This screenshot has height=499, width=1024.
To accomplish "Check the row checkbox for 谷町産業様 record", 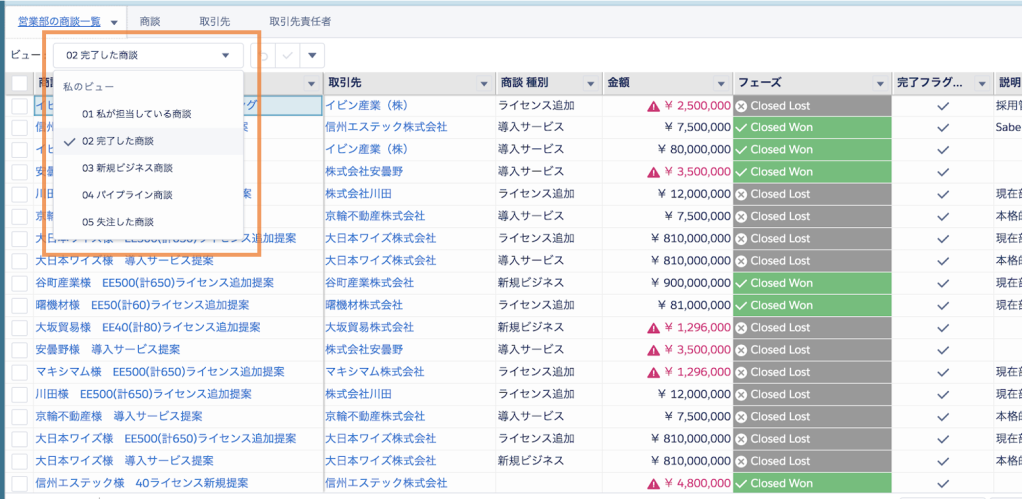I will pyautogui.click(x=20, y=283).
